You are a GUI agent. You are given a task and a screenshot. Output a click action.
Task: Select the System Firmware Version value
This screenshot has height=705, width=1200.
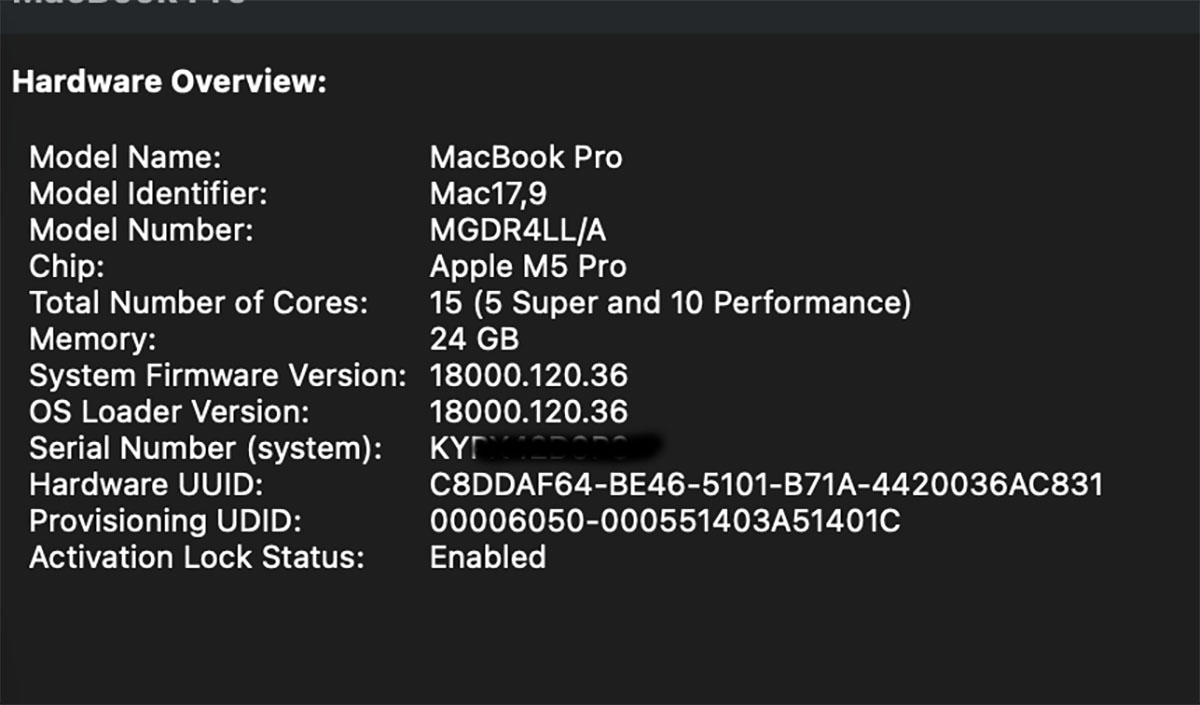coord(529,375)
